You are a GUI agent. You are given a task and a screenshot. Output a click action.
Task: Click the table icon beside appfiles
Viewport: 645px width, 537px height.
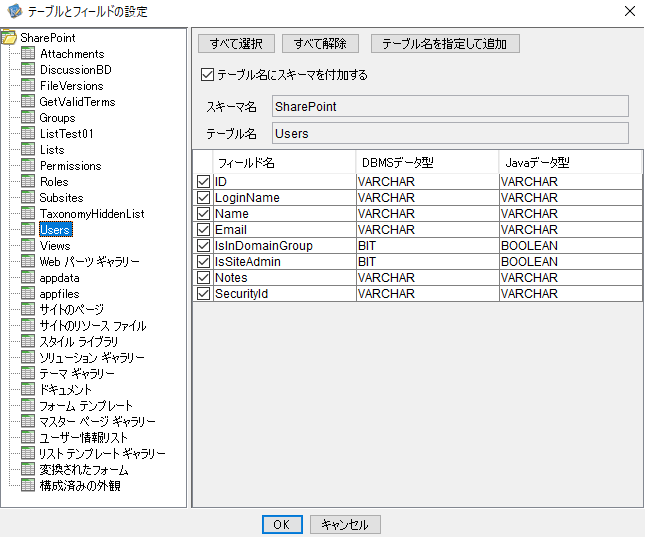28,293
